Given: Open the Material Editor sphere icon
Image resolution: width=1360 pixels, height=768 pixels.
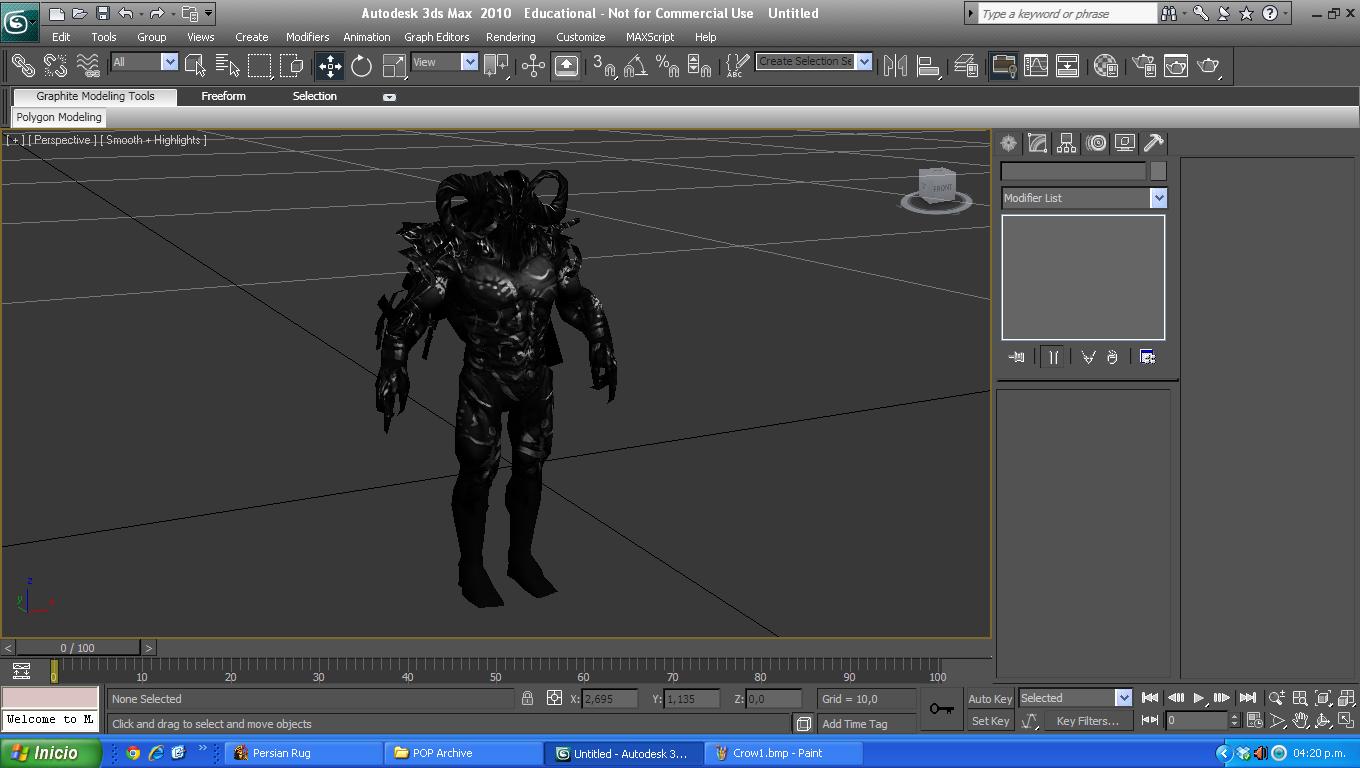Looking at the screenshot, I should [x=1105, y=66].
